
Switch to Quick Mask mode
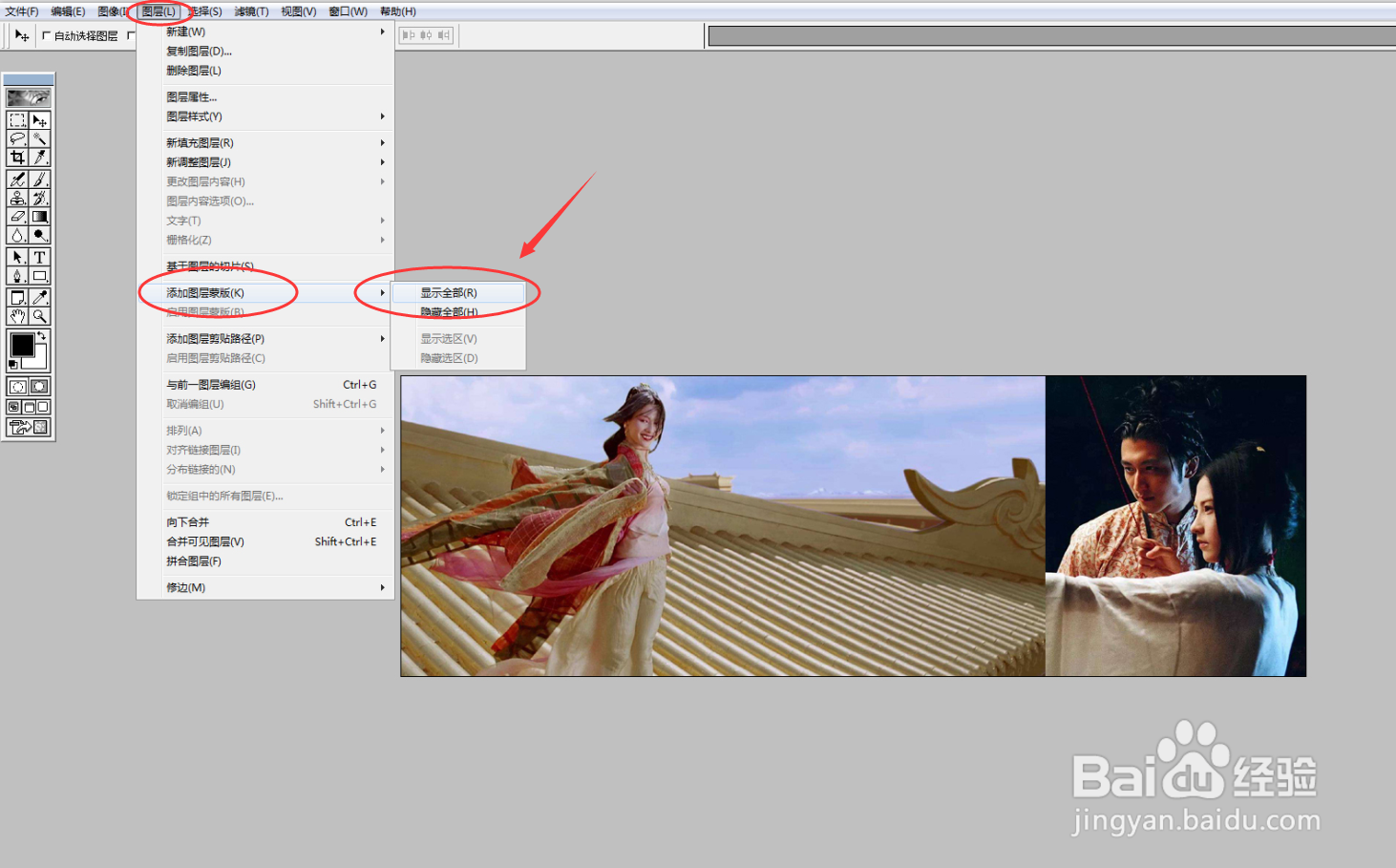(39, 387)
